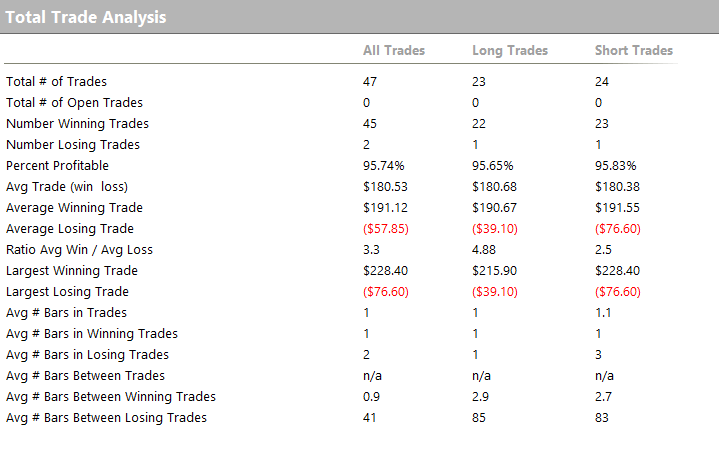Click the red ($57.85) average losing value
719x472 pixels.
pyautogui.click(x=386, y=228)
